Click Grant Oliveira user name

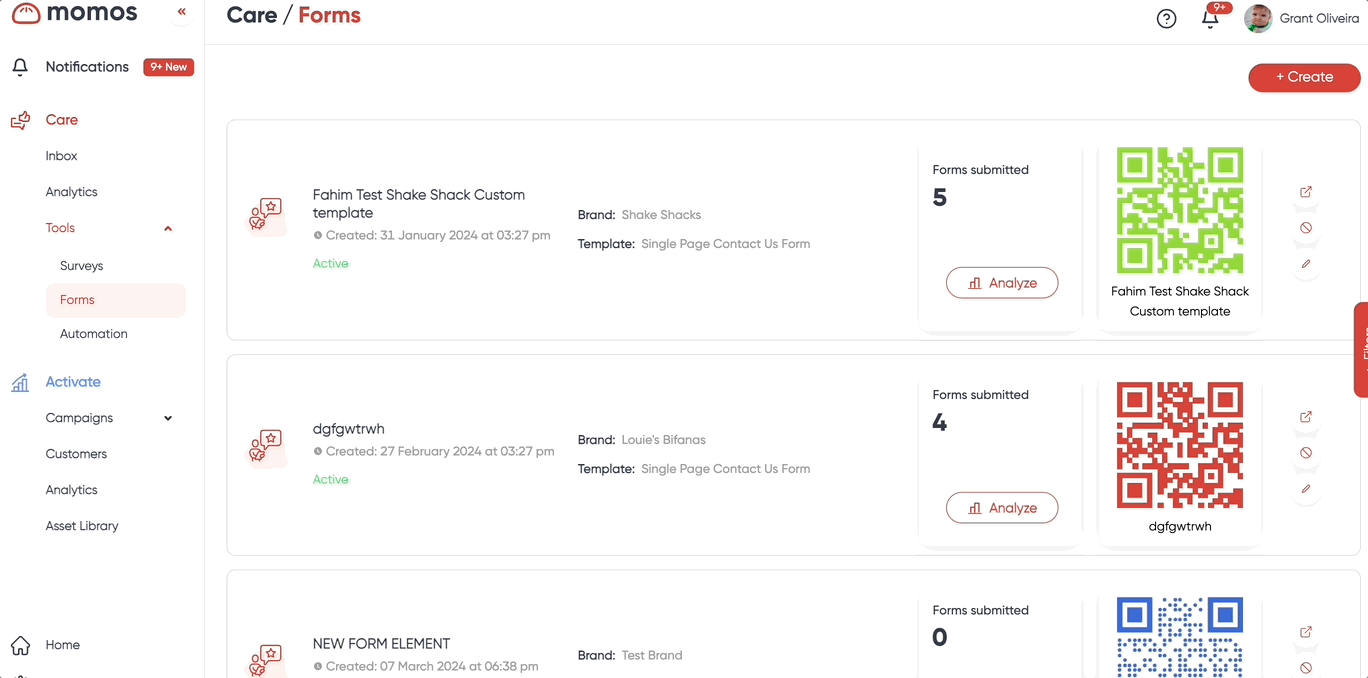point(1319,18)
